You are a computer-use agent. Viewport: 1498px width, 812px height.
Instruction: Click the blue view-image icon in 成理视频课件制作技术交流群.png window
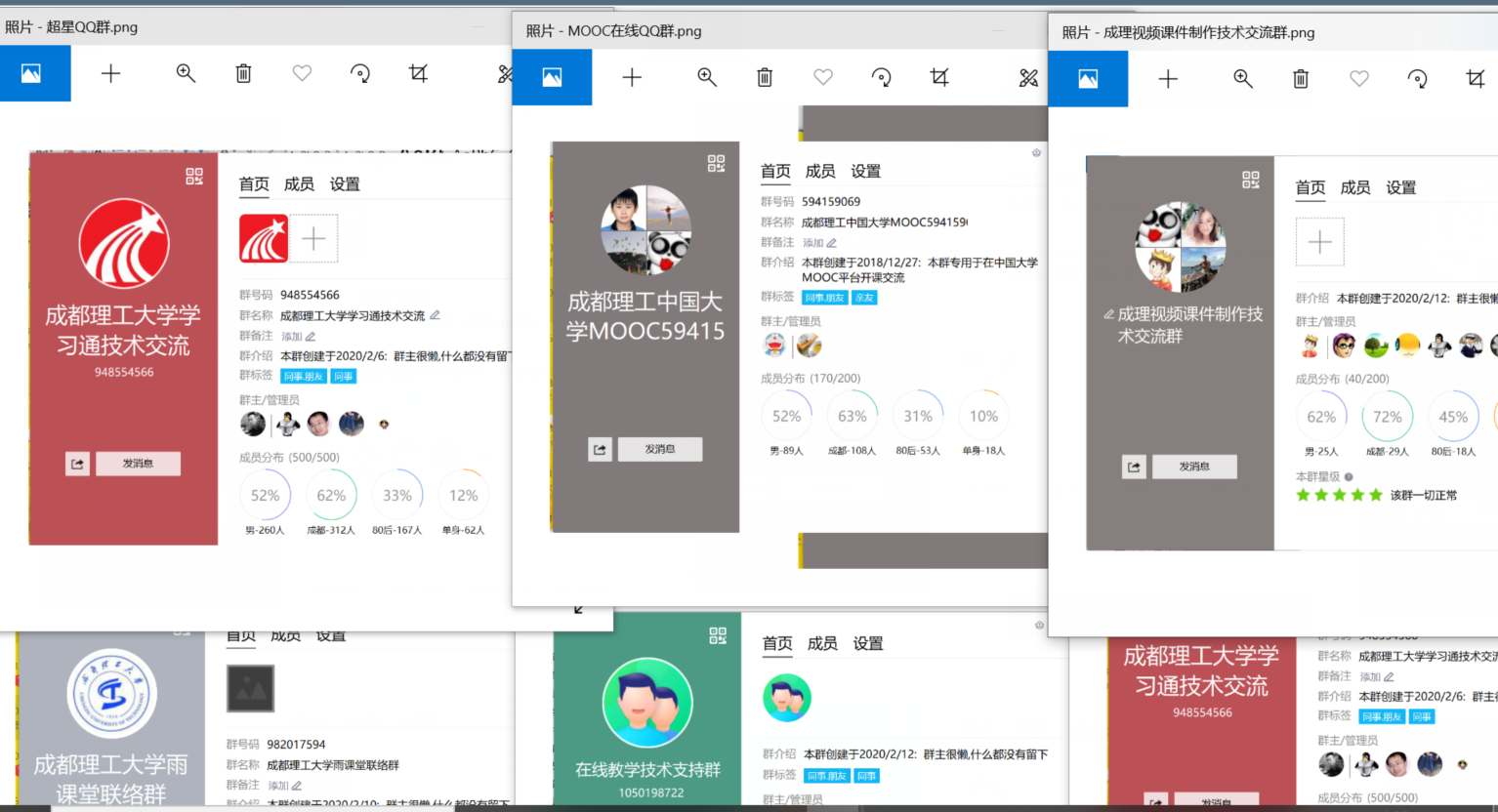click(1088, 79)
